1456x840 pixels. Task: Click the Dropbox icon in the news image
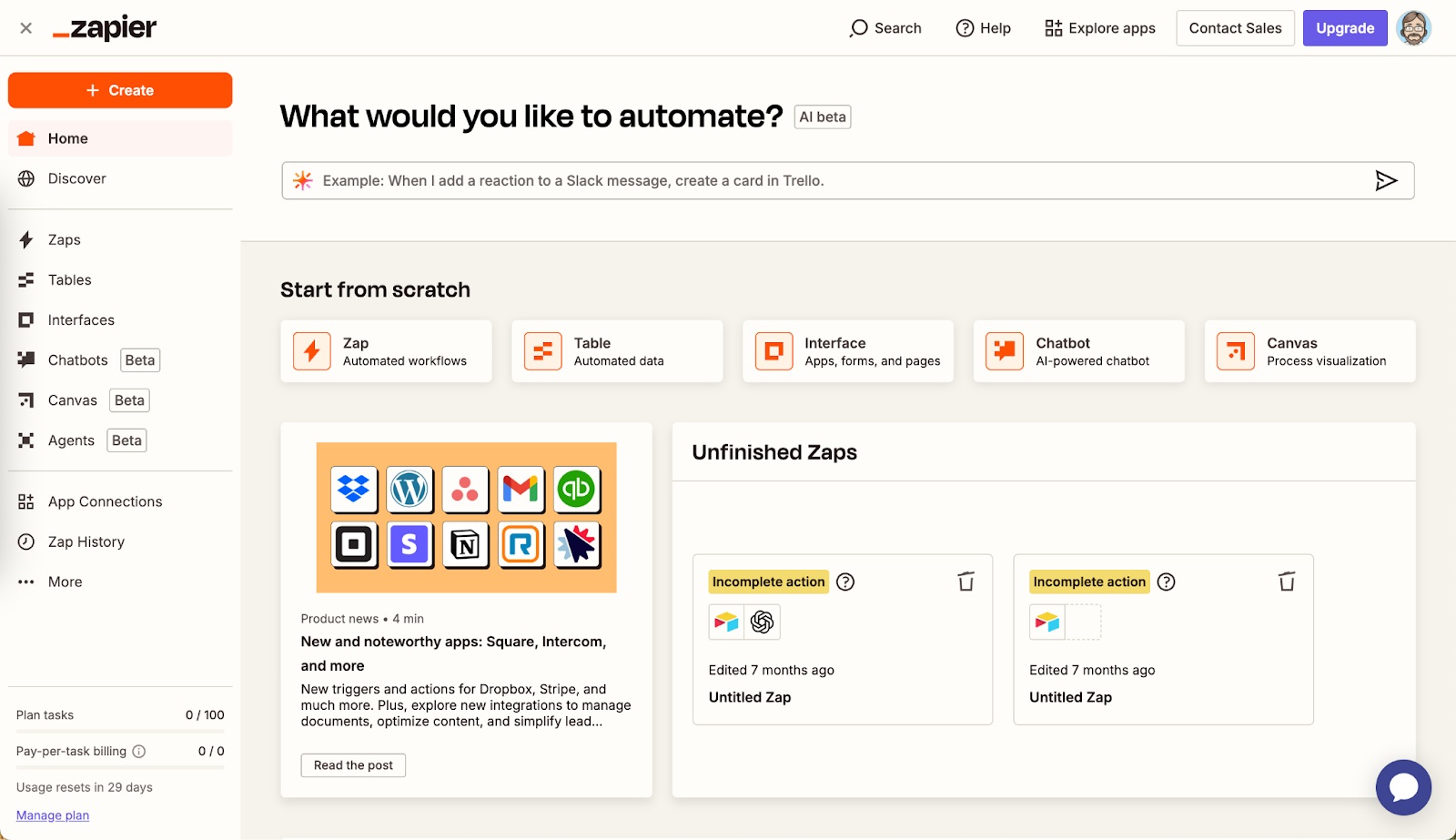click(x=353, y=490)
